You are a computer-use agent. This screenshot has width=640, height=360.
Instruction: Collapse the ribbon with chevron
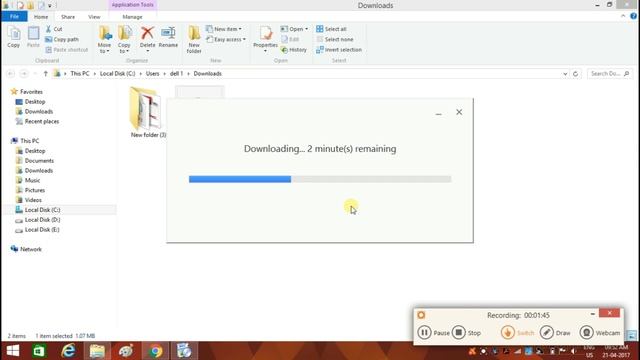623,16
